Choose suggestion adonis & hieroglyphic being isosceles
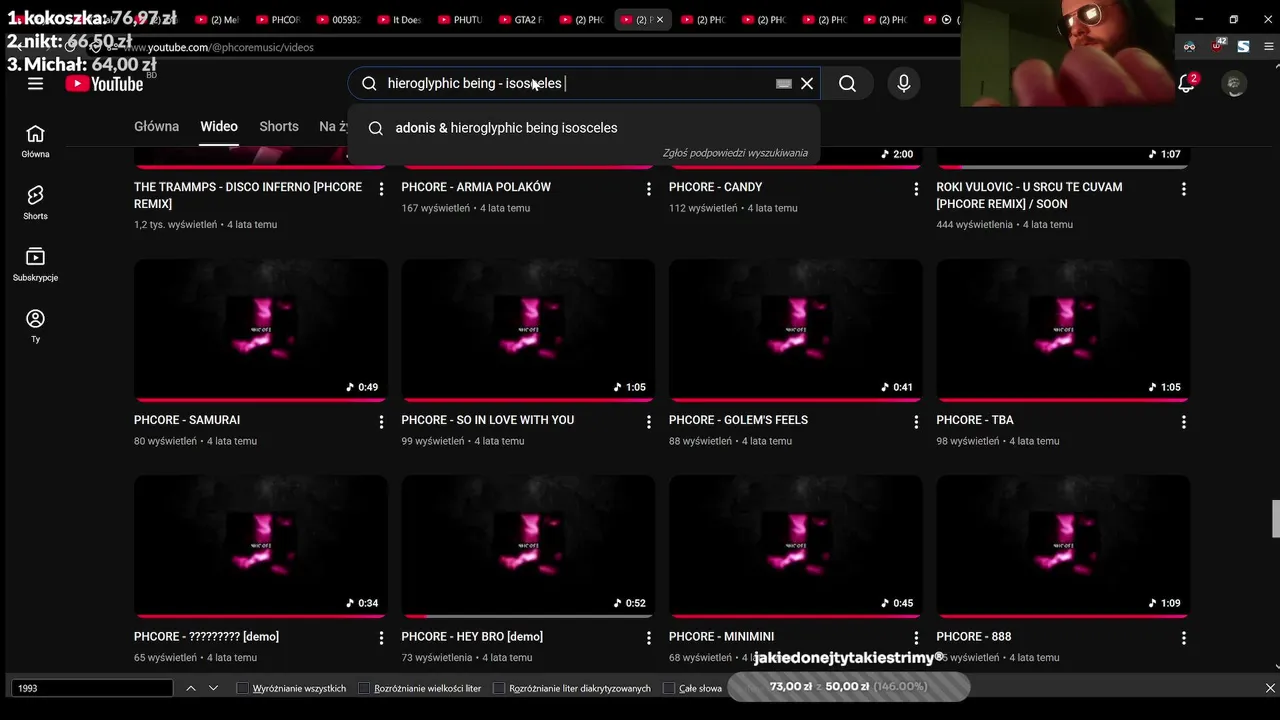The height and width of the screenshot is (720, 1280). tap(584, 128)
